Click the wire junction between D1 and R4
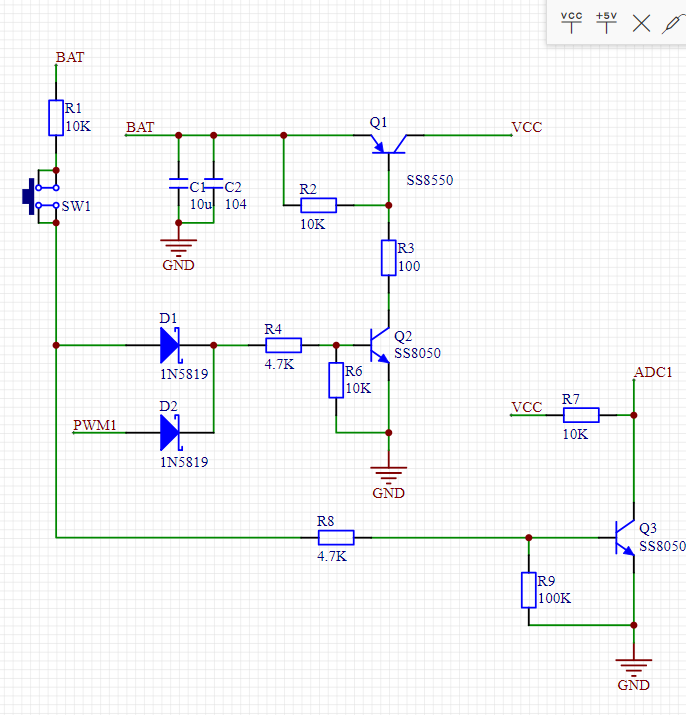Image resolution: width=686 pixels, height=715 pixels. pos(213,345)
